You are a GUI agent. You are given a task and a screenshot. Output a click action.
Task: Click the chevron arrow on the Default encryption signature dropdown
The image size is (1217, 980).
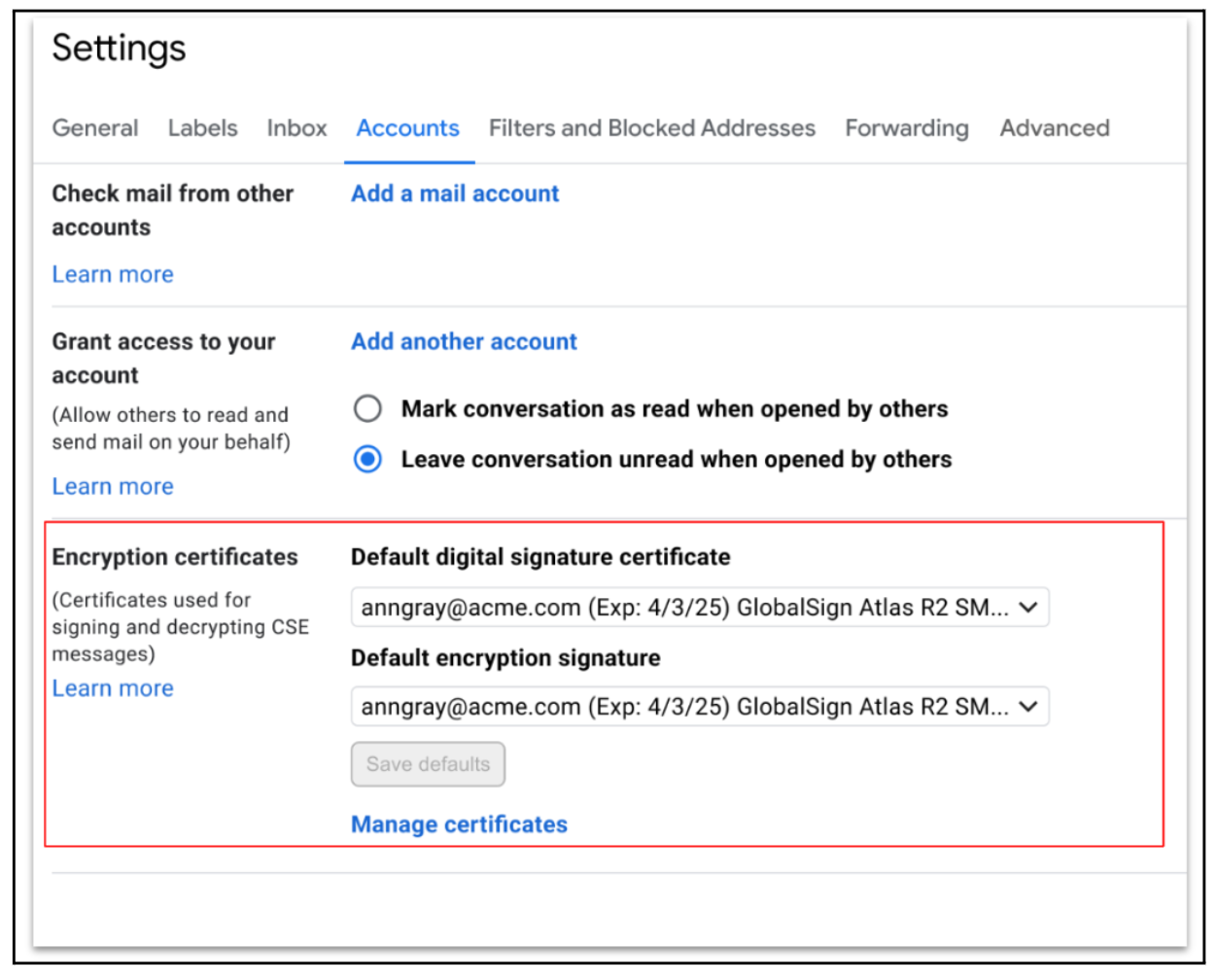(x=1028, y=707)
